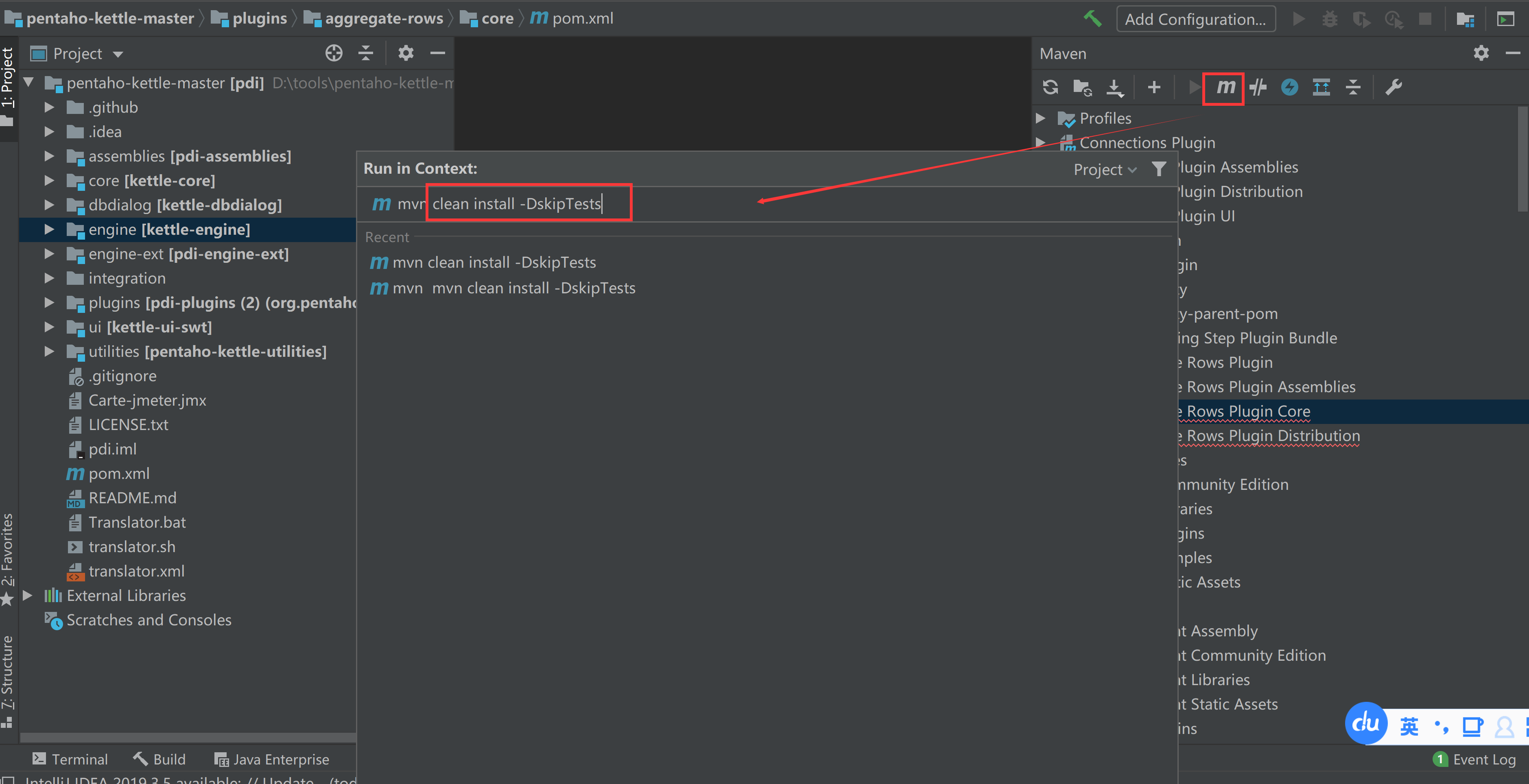The height and width of the screenshot is (784, 1529).
Task: Click Add Maven Projects plus icon
Action: click(1154, 87)
